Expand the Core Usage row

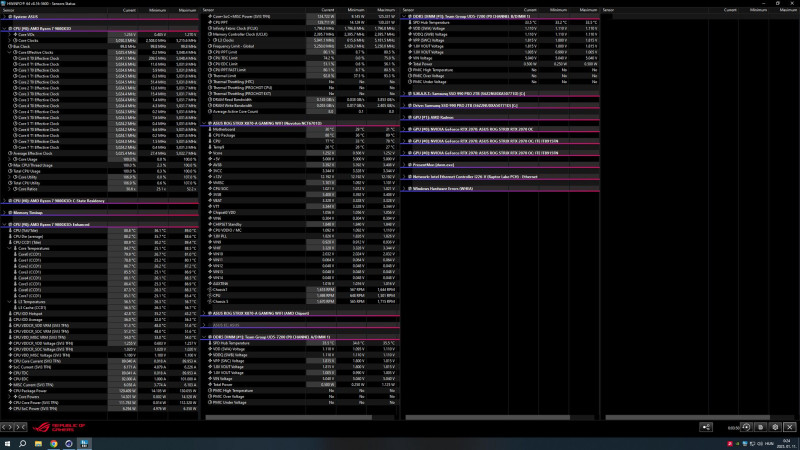click(9, 159)
